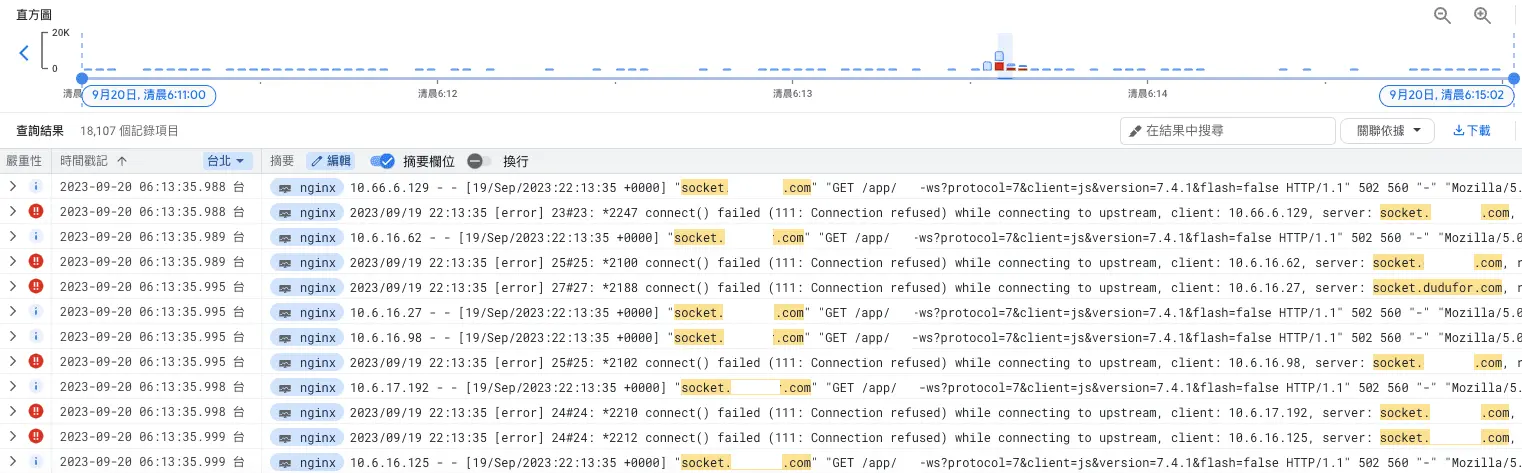1522x473 pixels.
Task: Go to earlier histogram time range arrow
Action: 24,53
